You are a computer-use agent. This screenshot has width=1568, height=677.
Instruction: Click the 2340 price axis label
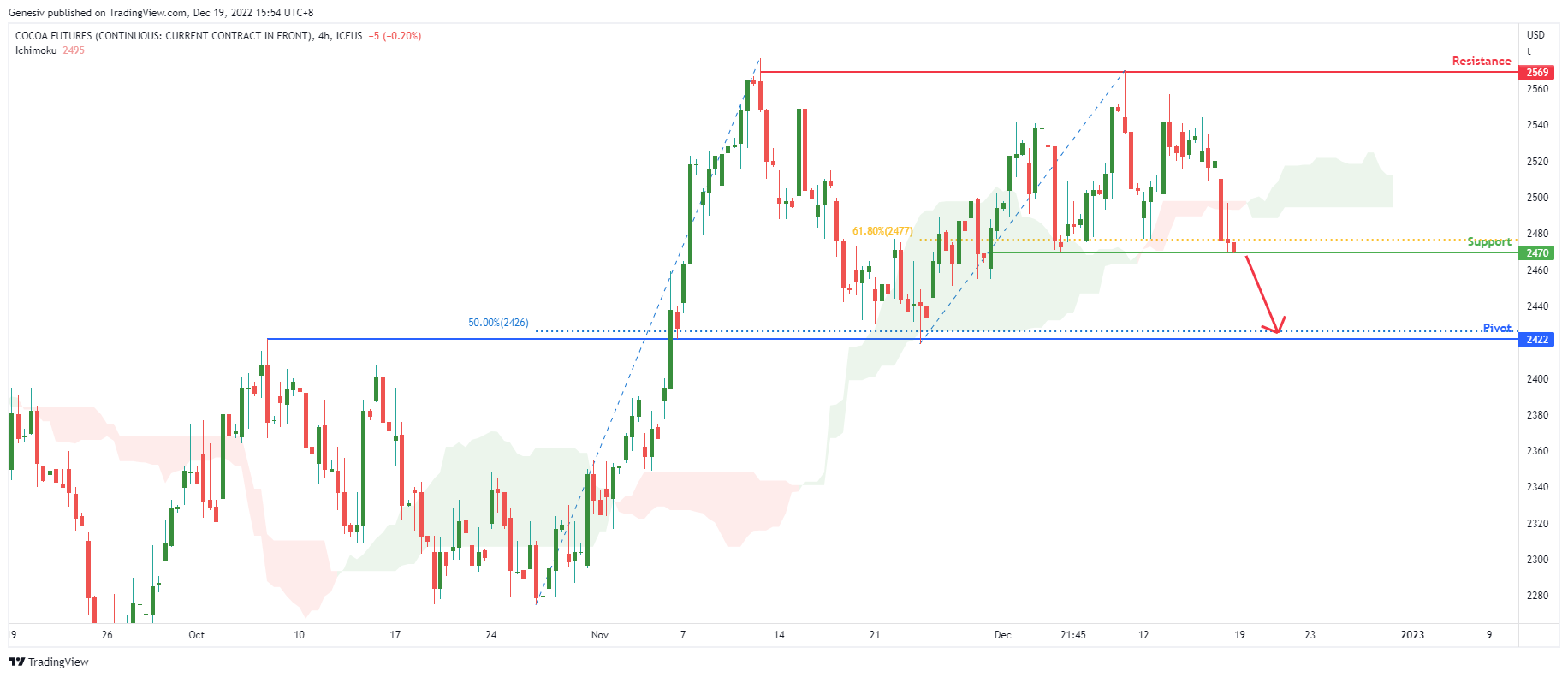tap(1537, 487)
